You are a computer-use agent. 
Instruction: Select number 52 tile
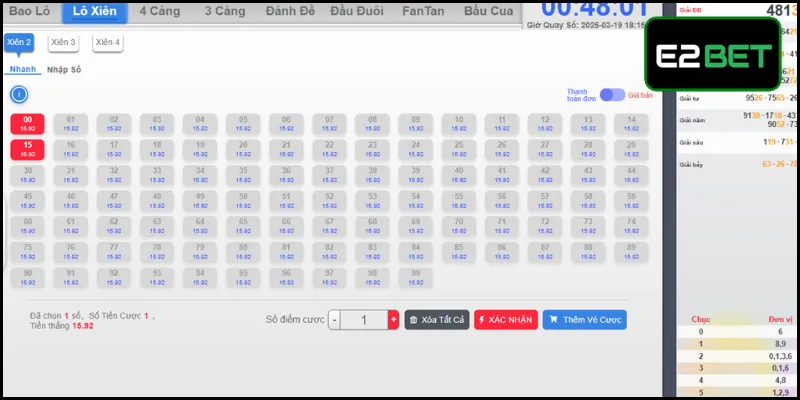pos(330,201)
